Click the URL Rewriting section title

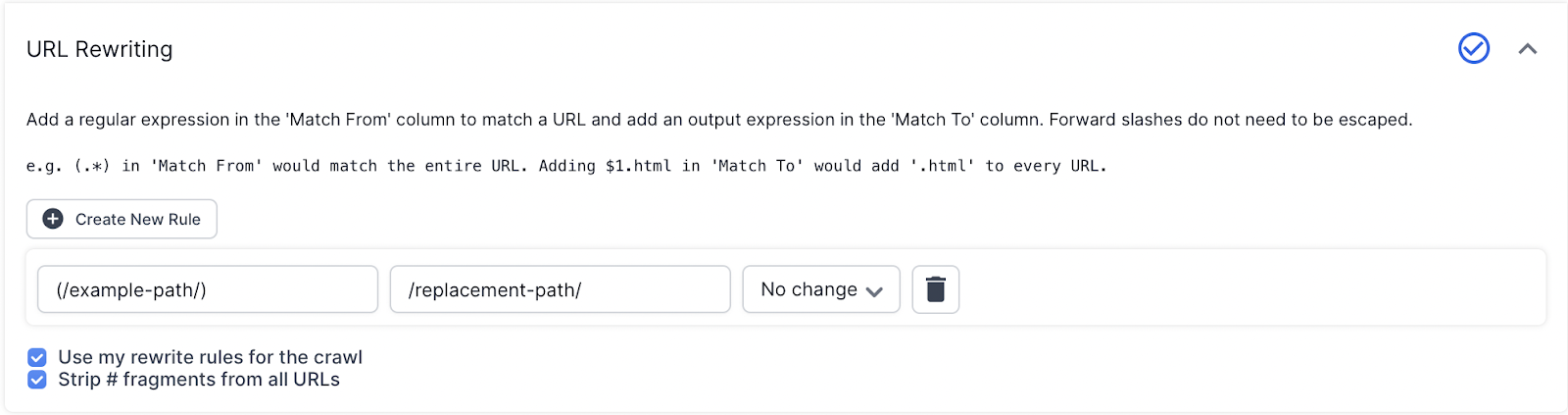100,49
